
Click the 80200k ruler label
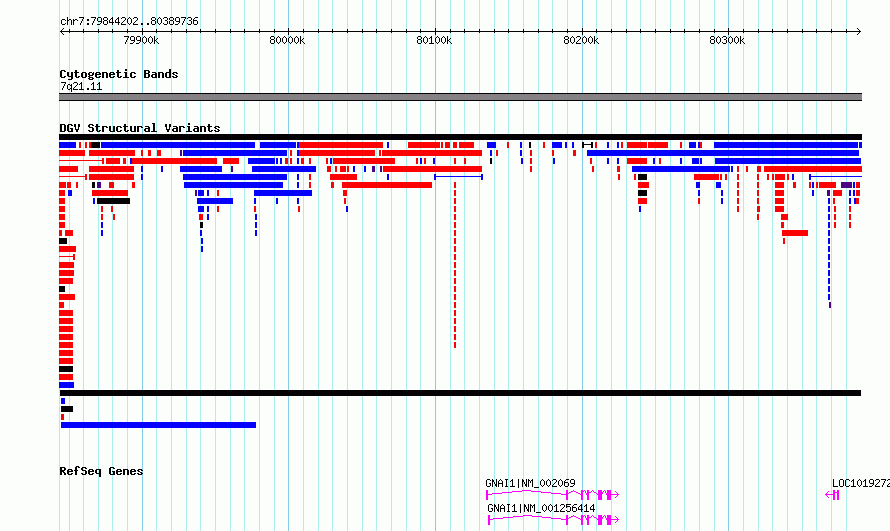[x=581, y=40]
